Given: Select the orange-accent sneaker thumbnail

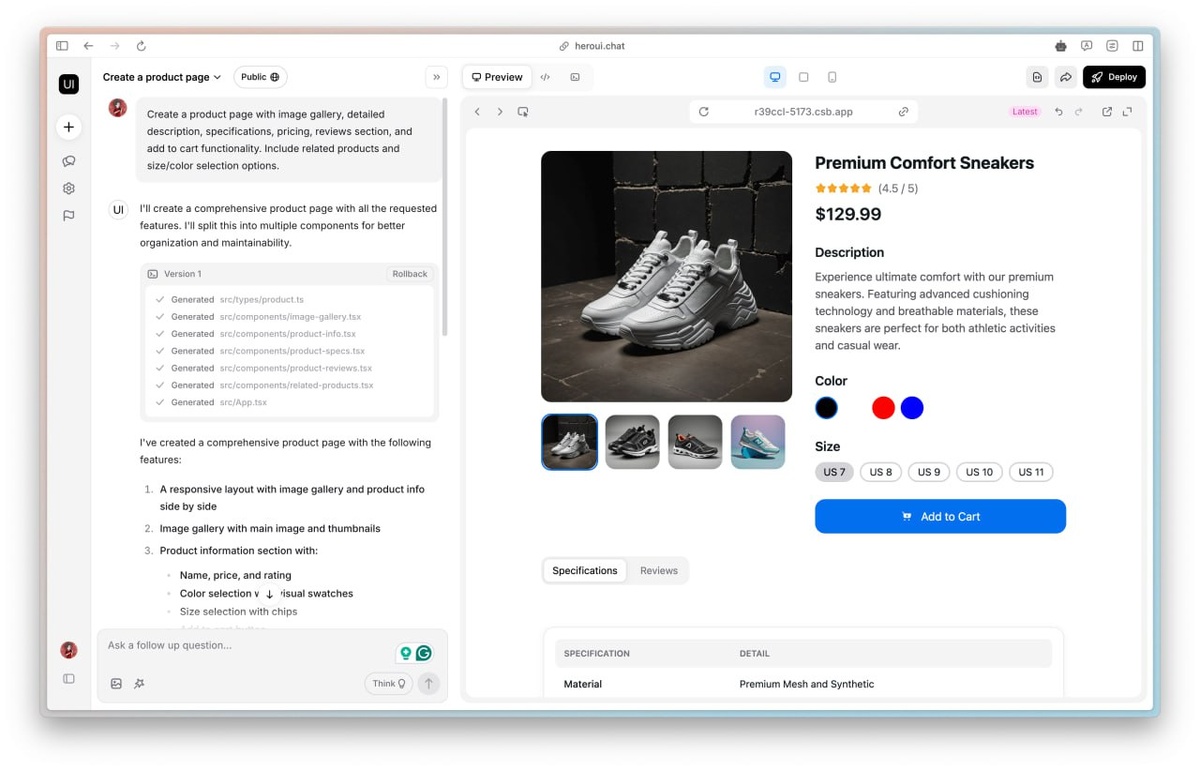Looking at the screenshot, I should pyautogui.click(x=695, y=442).
